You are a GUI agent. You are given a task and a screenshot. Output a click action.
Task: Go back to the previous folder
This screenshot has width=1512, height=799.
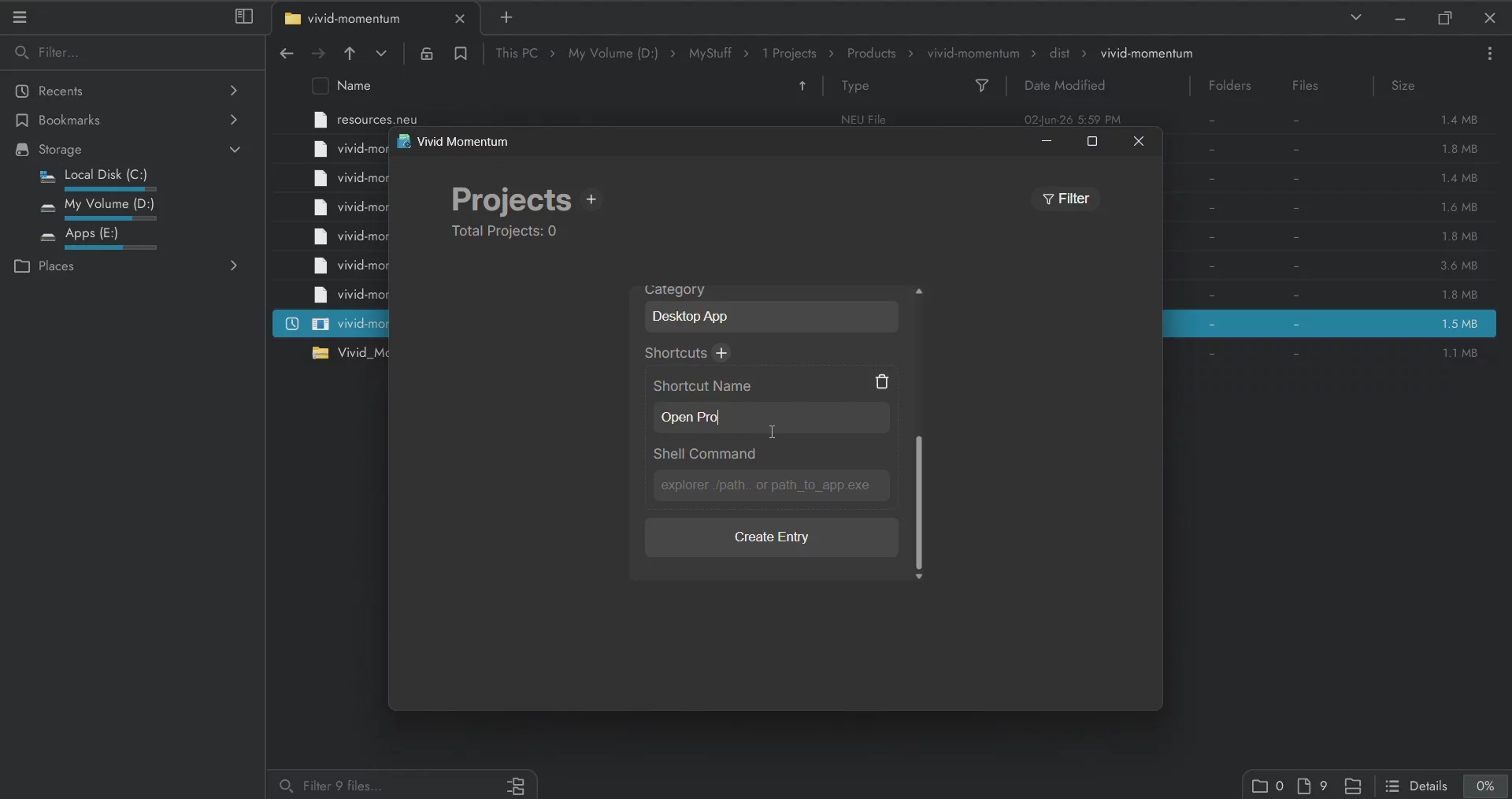pyautogui.click(x=287, y=54)
